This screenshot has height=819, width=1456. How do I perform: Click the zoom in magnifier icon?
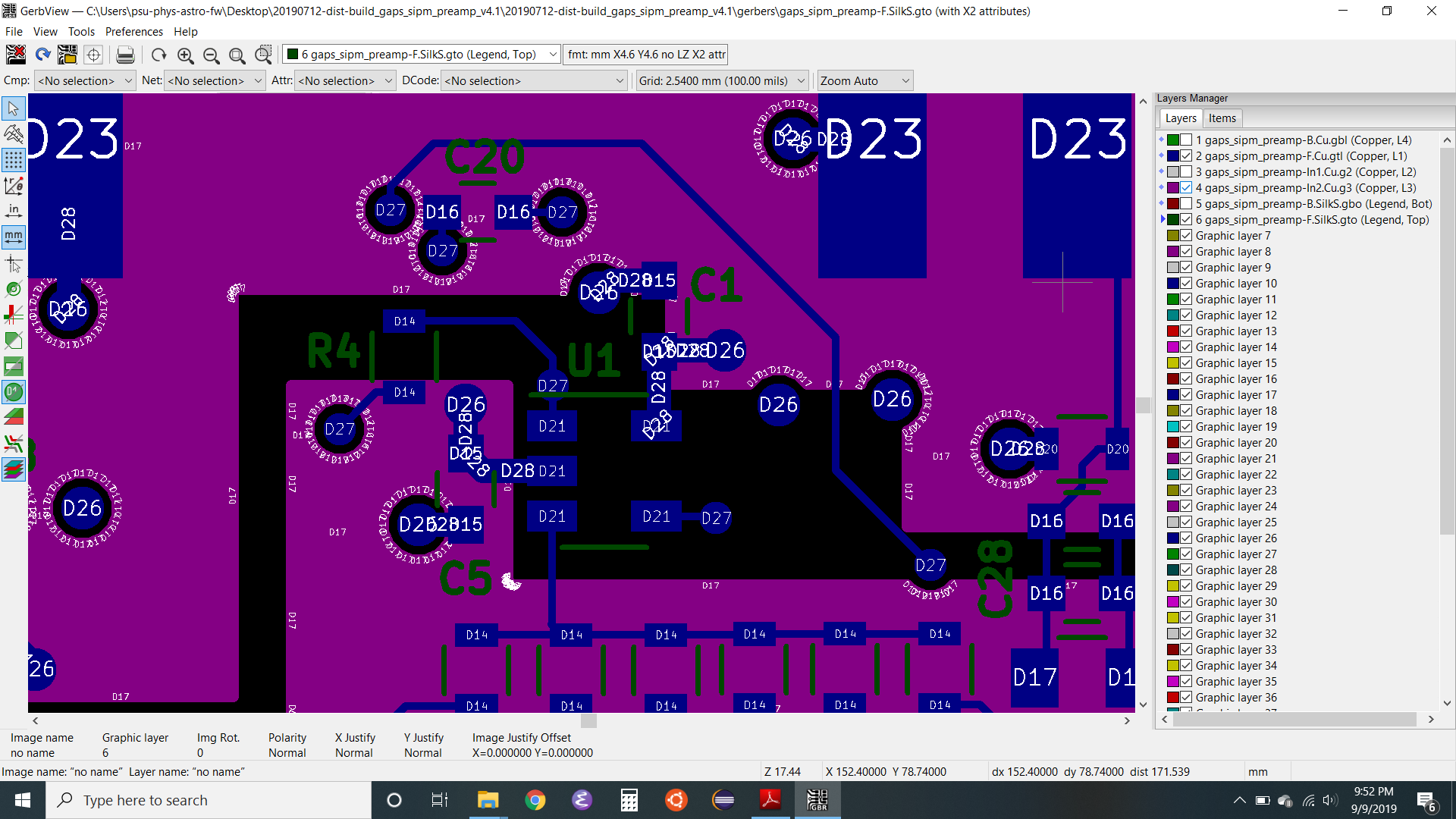click(x=185, y=55)
